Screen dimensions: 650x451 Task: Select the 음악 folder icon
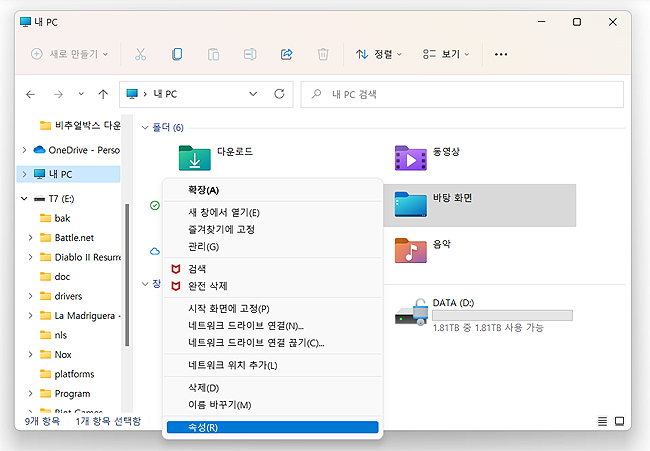click(x=410, y=250)
